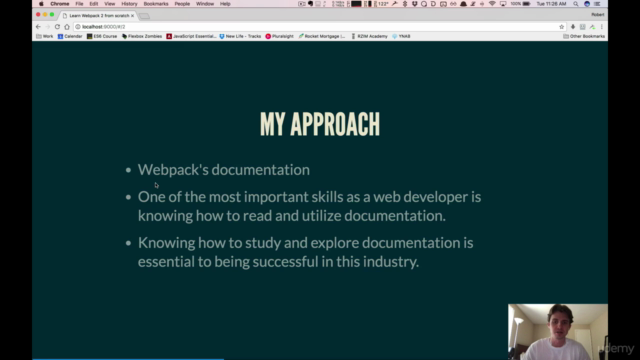640x360 pixels.
Task: Click the clock showing Tue 11:26 AM
Action: 551,4
